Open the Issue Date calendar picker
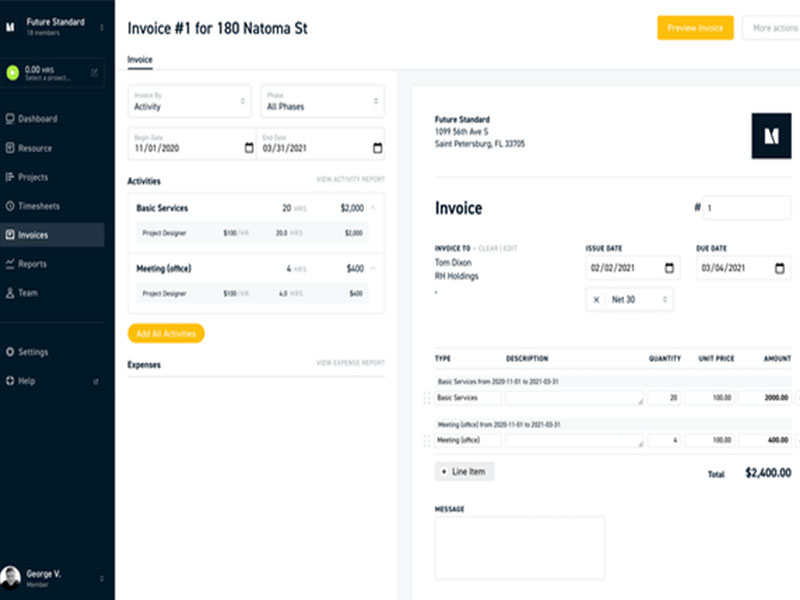The width and height of the screenshot is (800, 600). 668,268
